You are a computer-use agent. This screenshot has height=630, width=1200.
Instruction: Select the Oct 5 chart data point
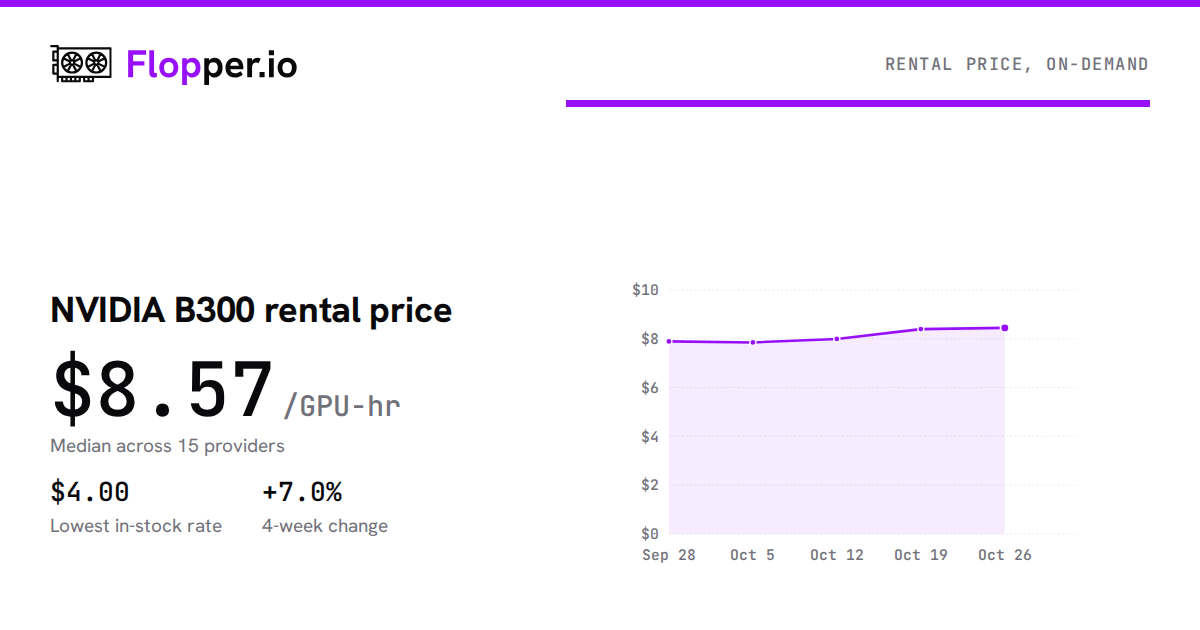pos(753,343)
